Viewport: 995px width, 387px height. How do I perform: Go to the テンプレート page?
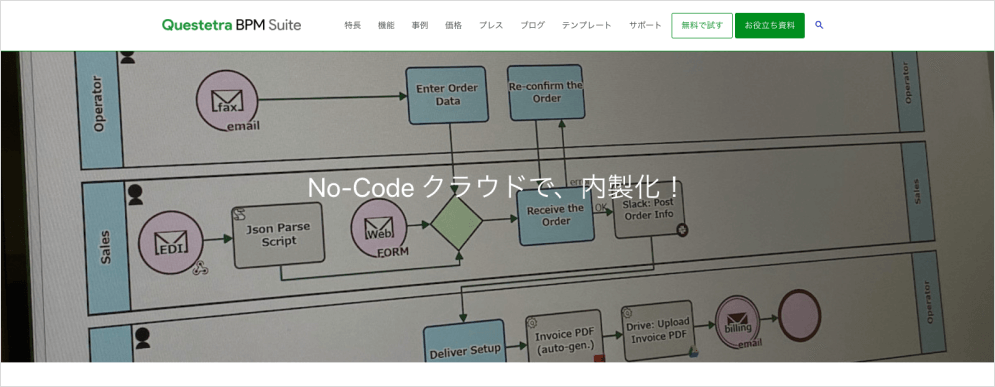586,25
